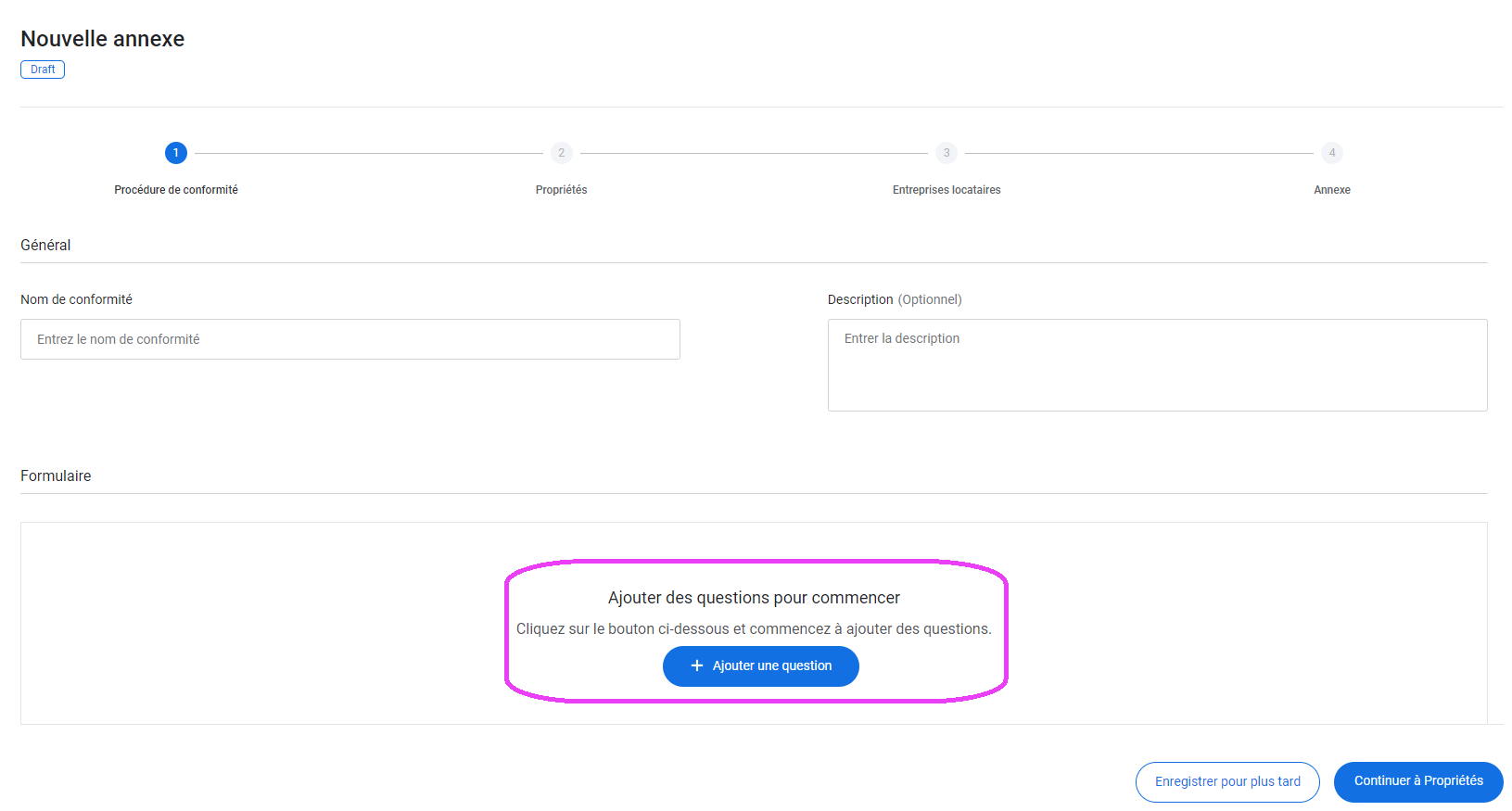Image resolution: width=1512 pixels, height=811 pixels.
Task: Jump to step 2 numbered circle
Action: [x=561, y=153]
